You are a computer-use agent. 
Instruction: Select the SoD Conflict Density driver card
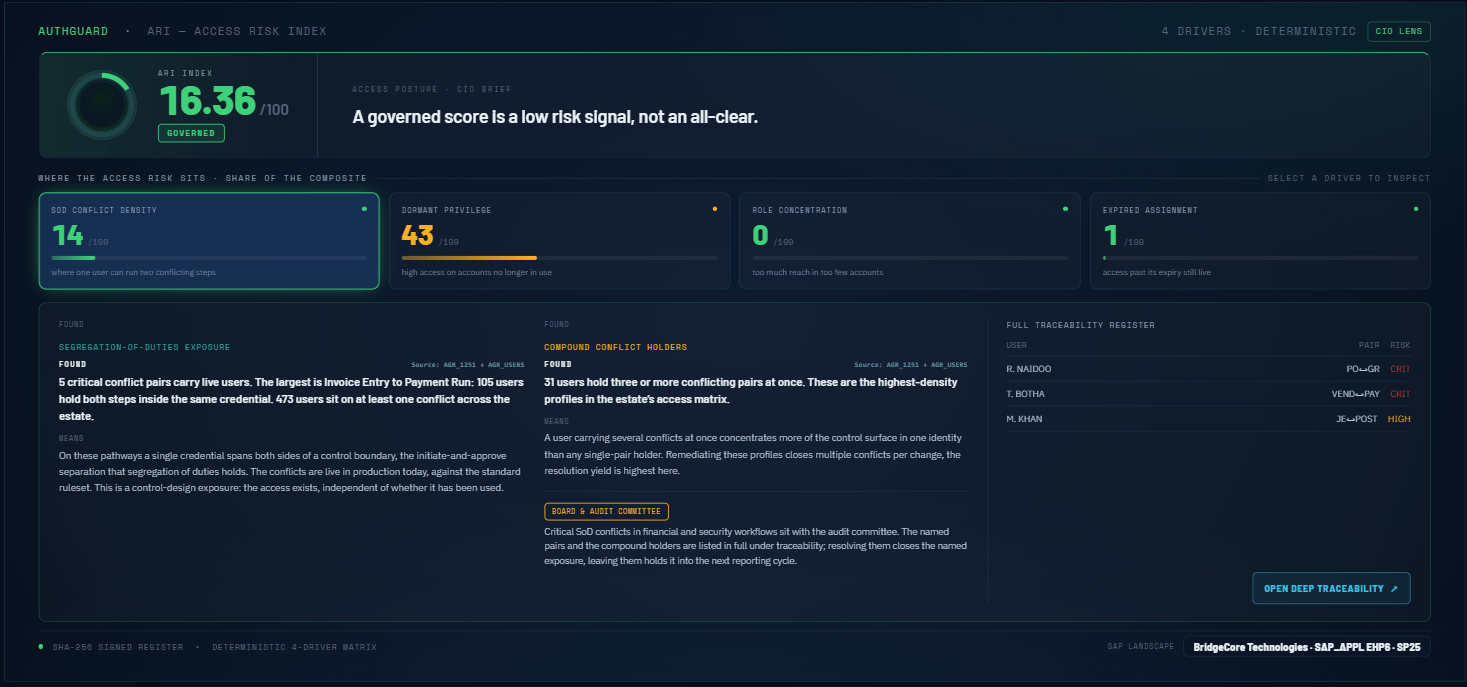209,241
